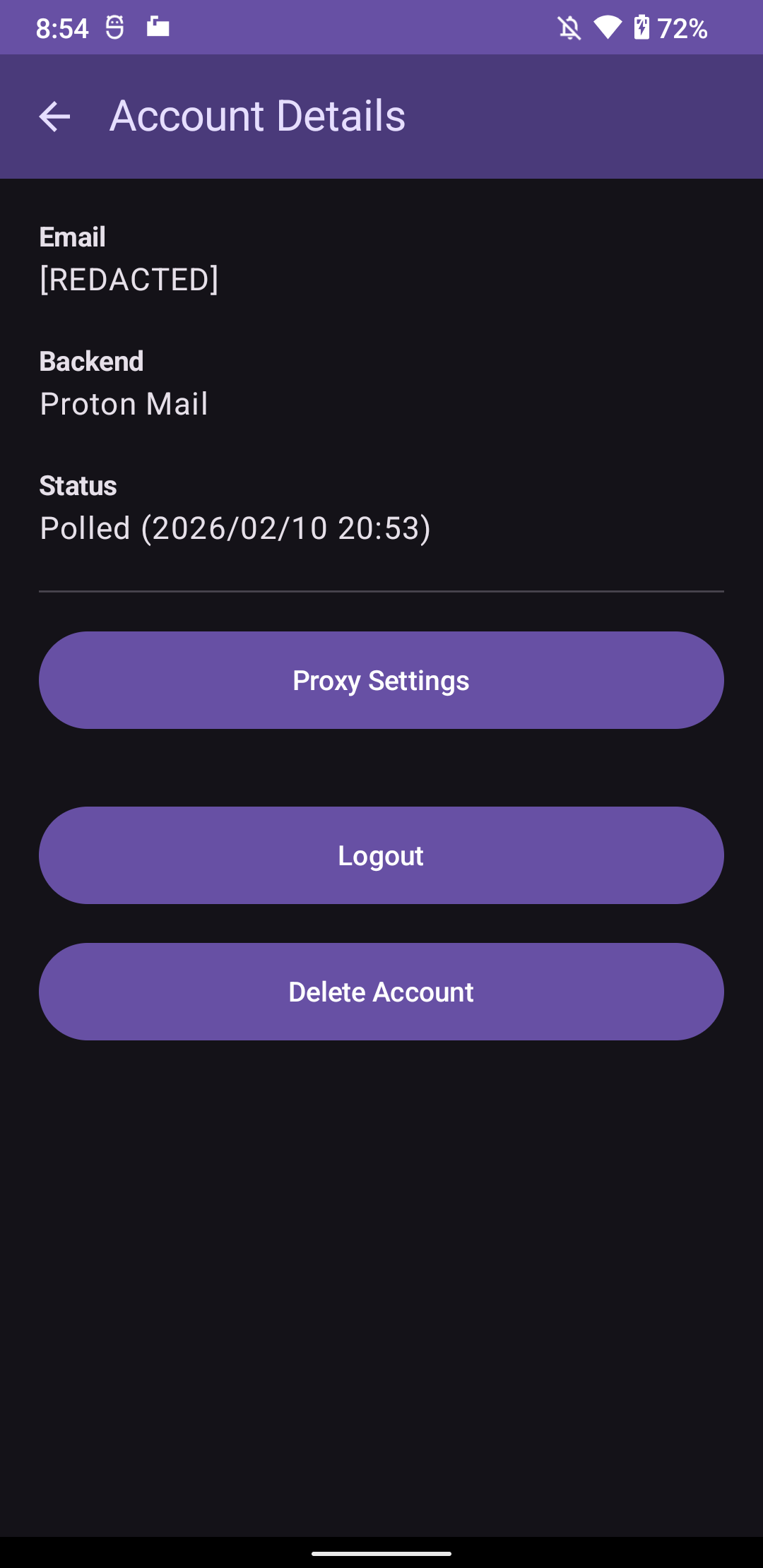
Task: Tap the Wi-Fi signal icon
Action: tap(607, 28)
